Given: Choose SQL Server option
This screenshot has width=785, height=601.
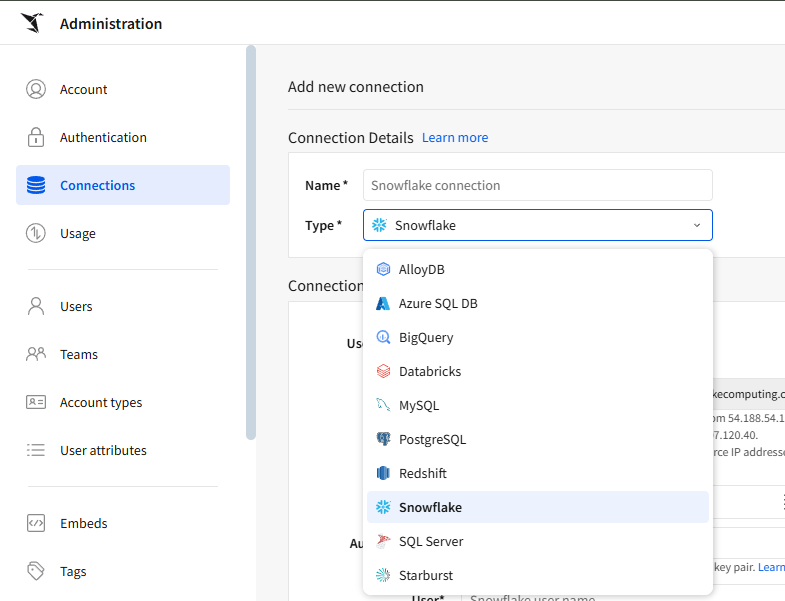Looking at the screenshot, I should 538,541.
